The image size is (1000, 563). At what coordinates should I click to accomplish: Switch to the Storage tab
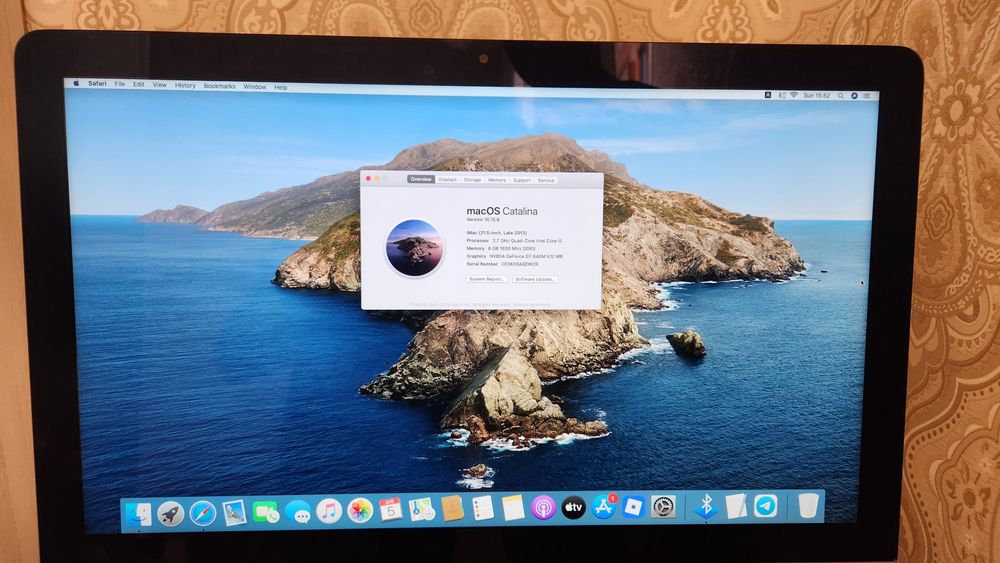tap(473, 180)
